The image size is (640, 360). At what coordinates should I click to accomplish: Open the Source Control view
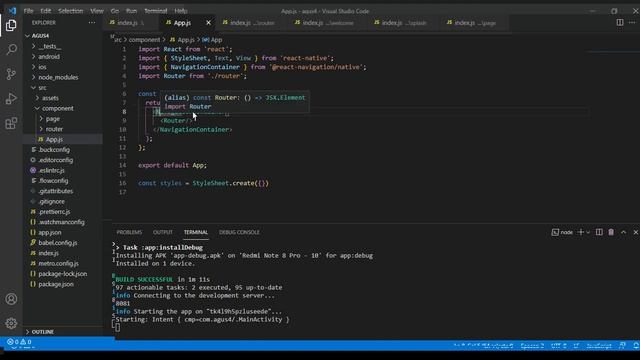pos(11,74)
